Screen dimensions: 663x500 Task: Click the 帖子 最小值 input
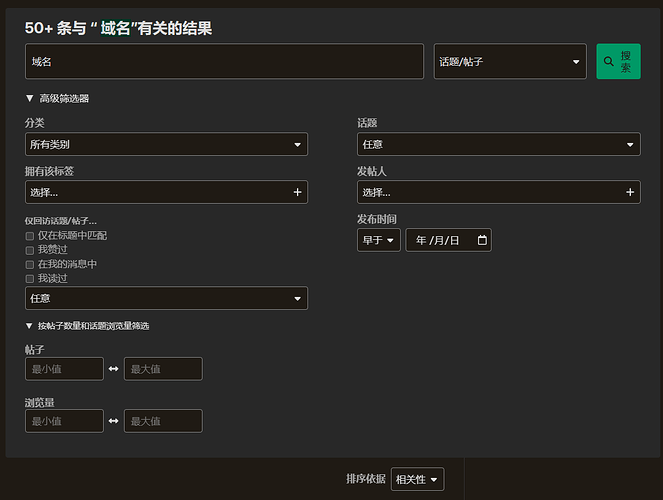(64, 369)
